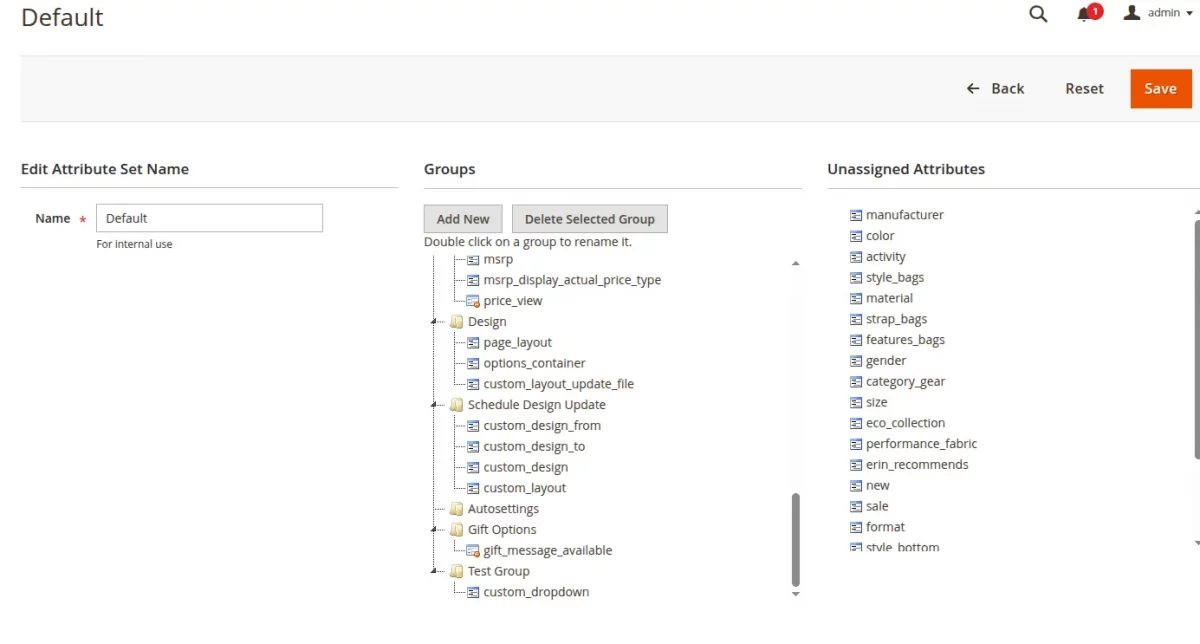Click the manufacturer attribute icon
The width and height of the screenshot is (1200, 644).
(856, 215)
